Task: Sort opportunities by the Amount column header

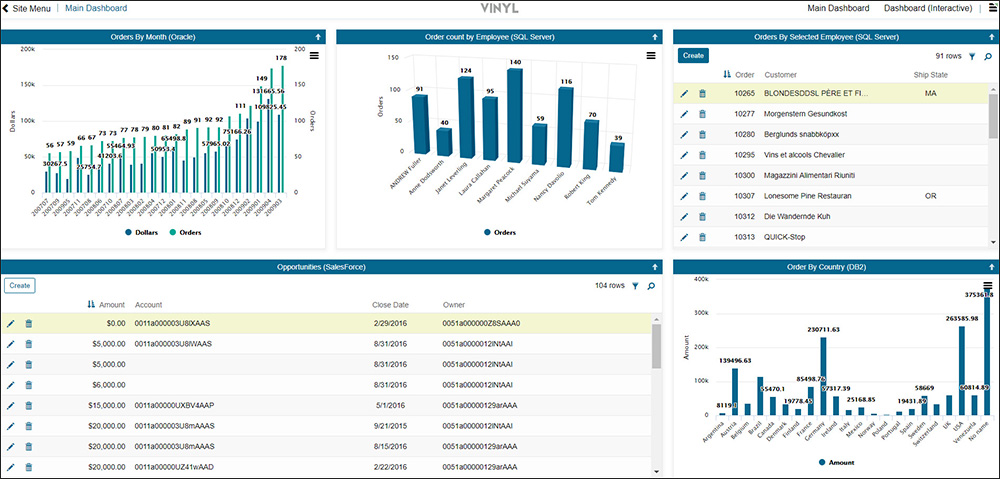Action: (x=112, y=305)
